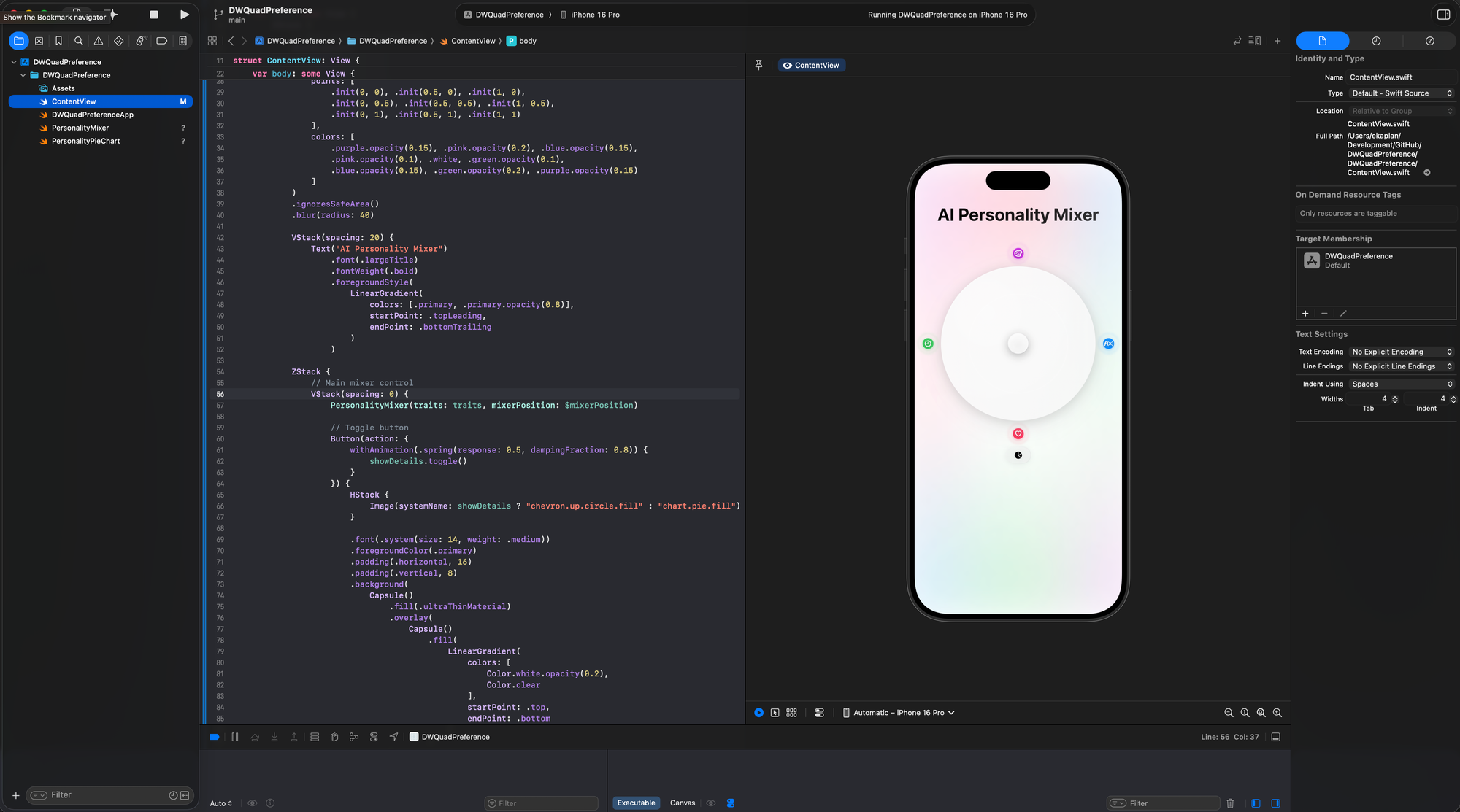Toggle console metadata eye icon
This screenshot has height=812, width=1460.
(711, 803)
